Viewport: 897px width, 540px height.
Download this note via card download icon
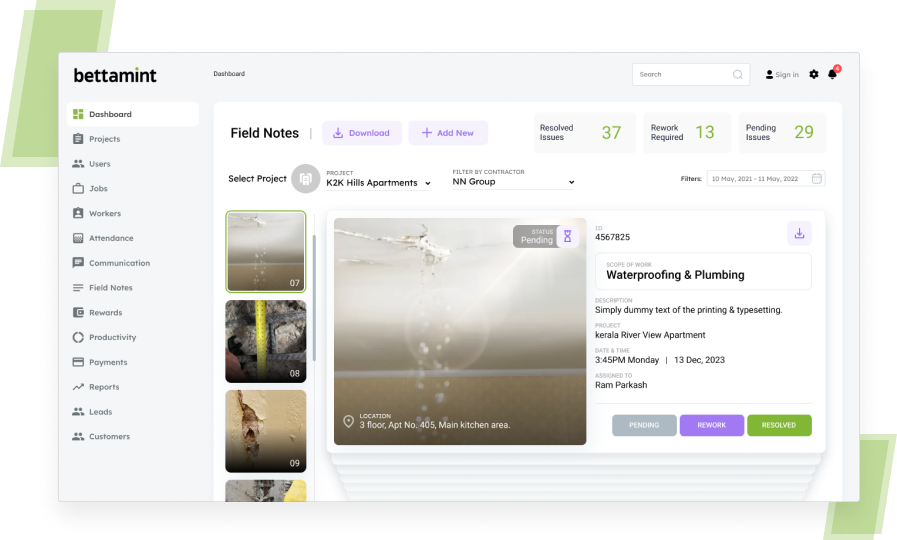click(799, 233)
